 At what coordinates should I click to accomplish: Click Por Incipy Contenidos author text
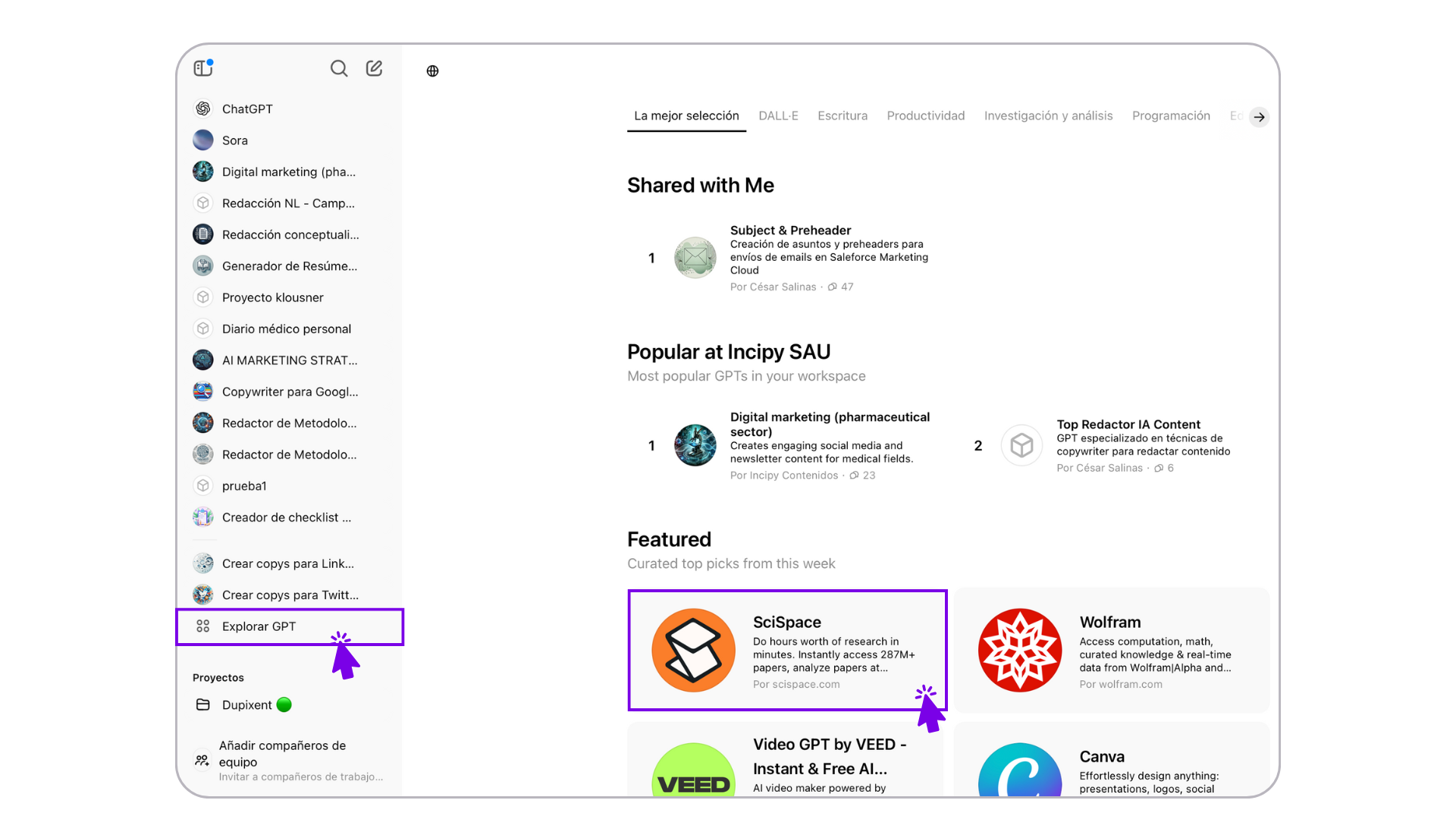(784, 475)
